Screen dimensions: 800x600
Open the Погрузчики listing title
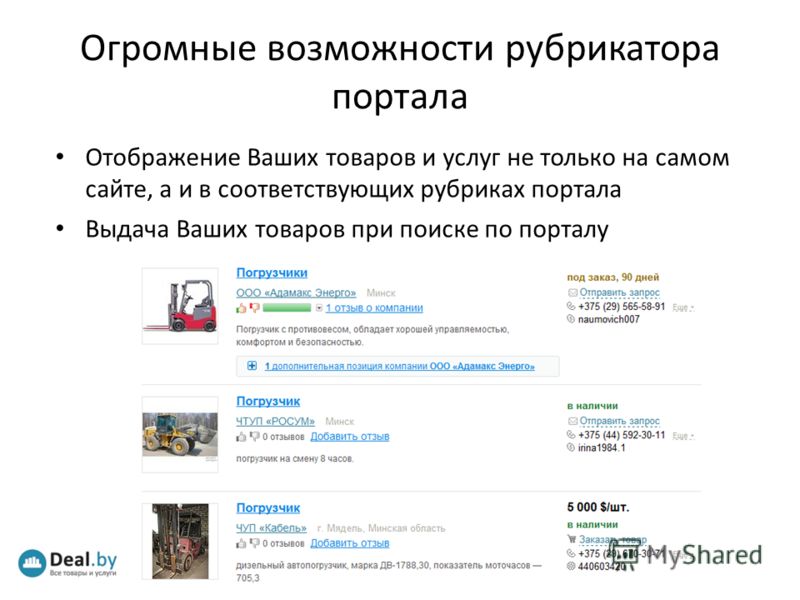(272, 273)
